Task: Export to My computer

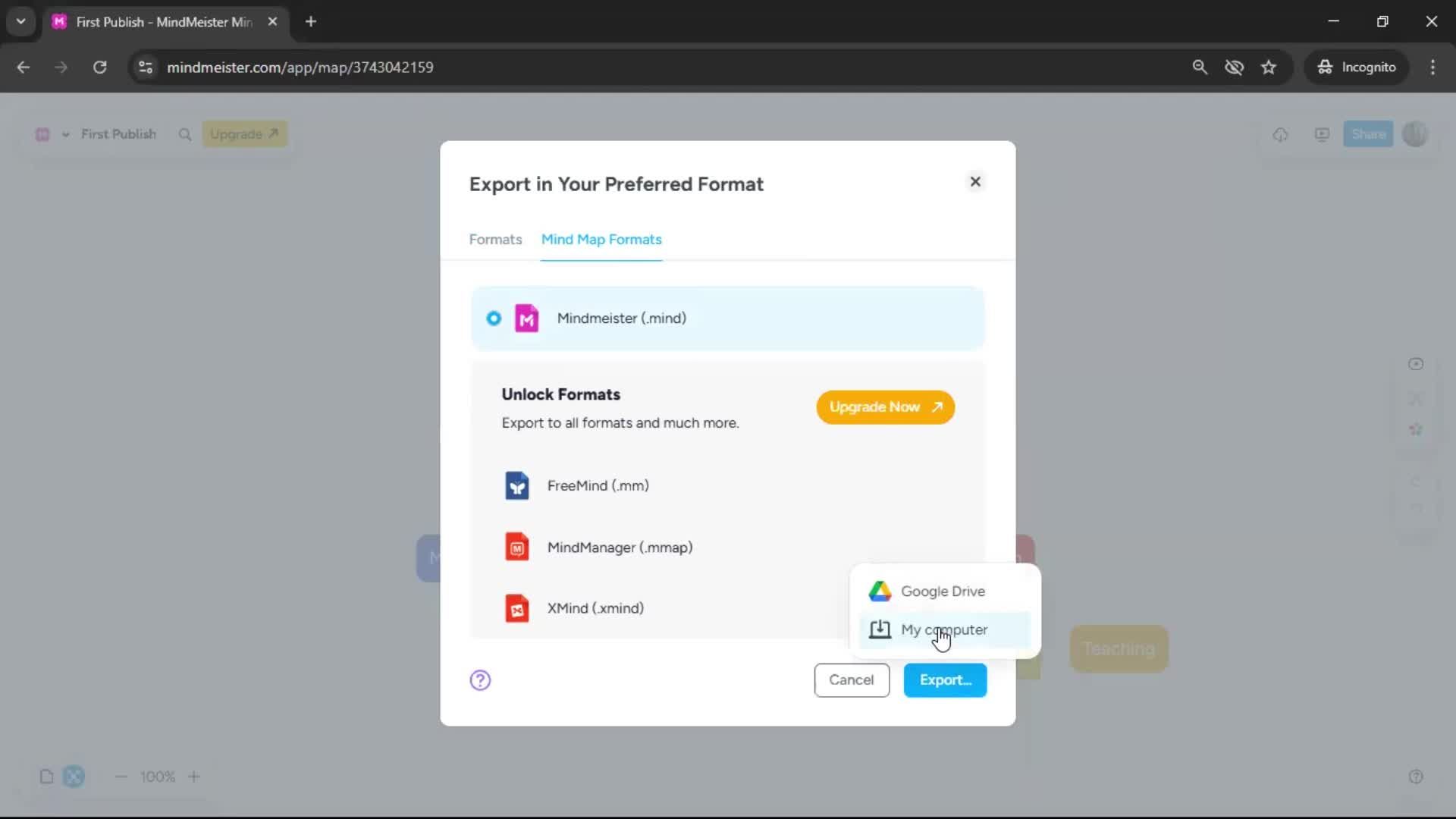Action: [x=945, y=630]
